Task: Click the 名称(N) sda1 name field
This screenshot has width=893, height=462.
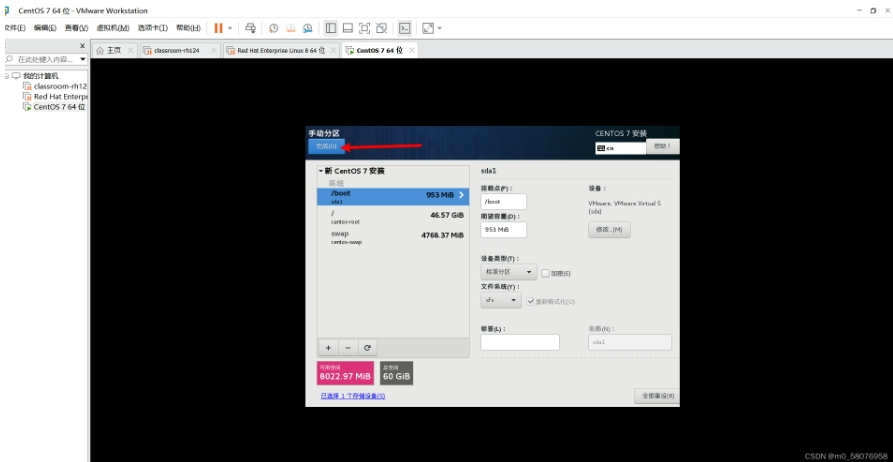Action: coord(630,342)
